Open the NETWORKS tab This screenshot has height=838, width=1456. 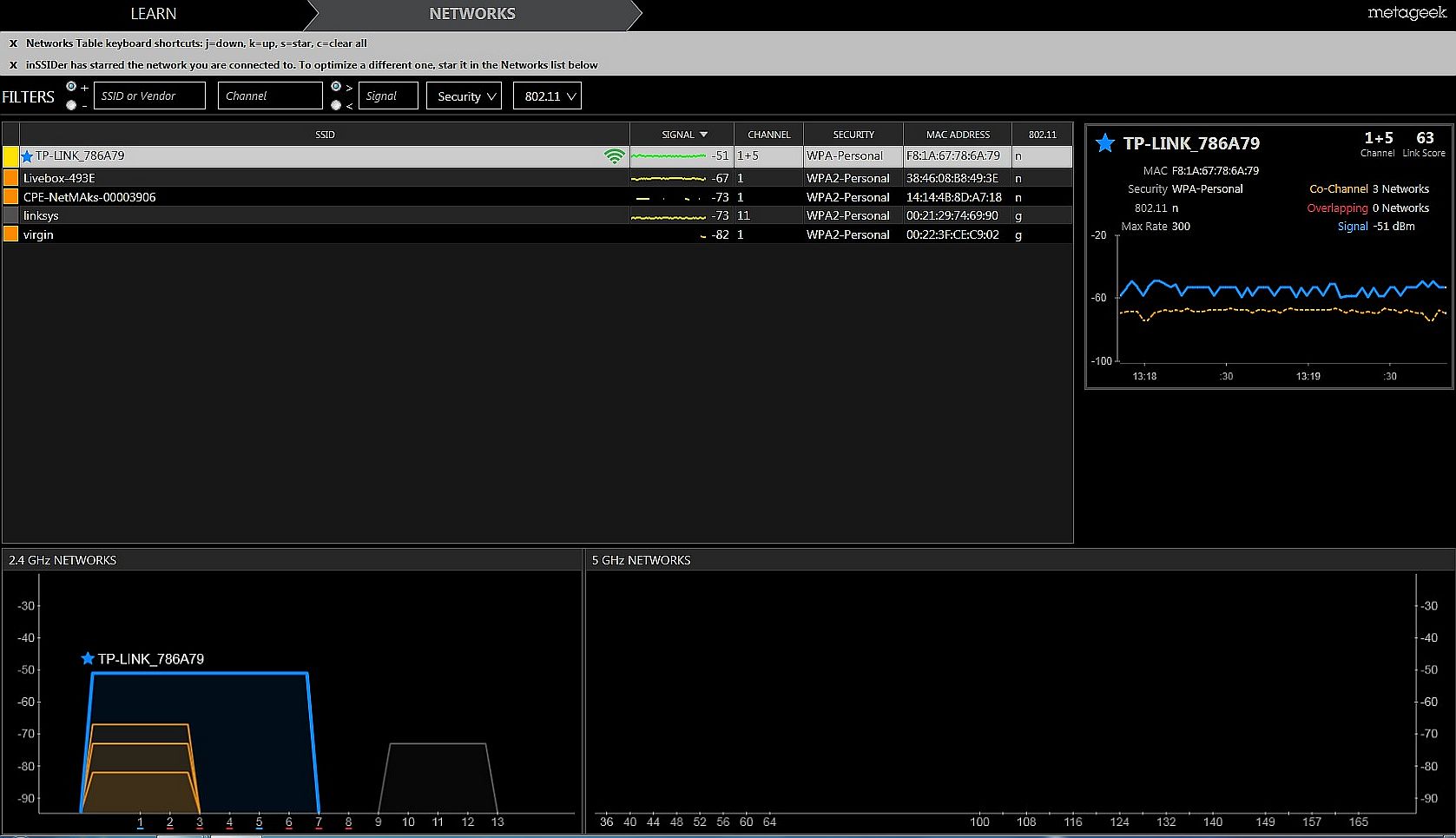click(x=472, y=14)
